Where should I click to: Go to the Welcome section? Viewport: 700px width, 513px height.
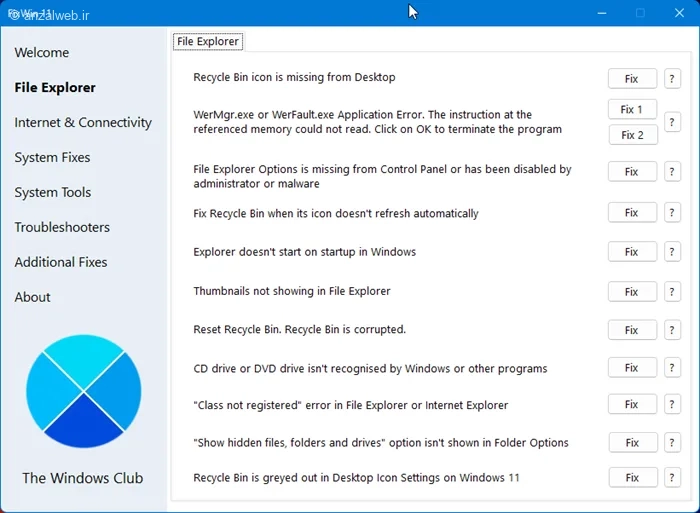pos(42,53)
